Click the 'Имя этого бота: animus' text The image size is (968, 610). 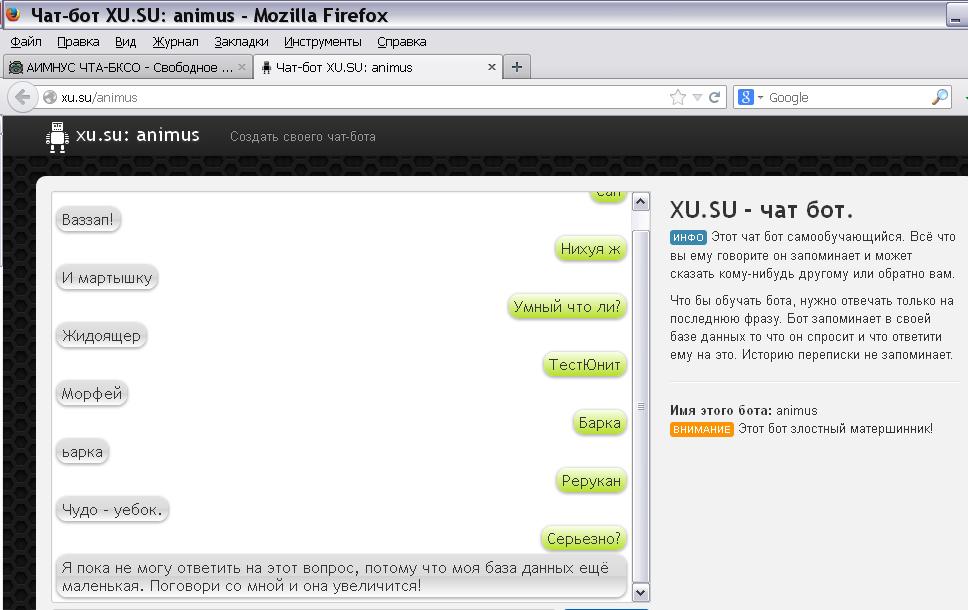[743, 411]
